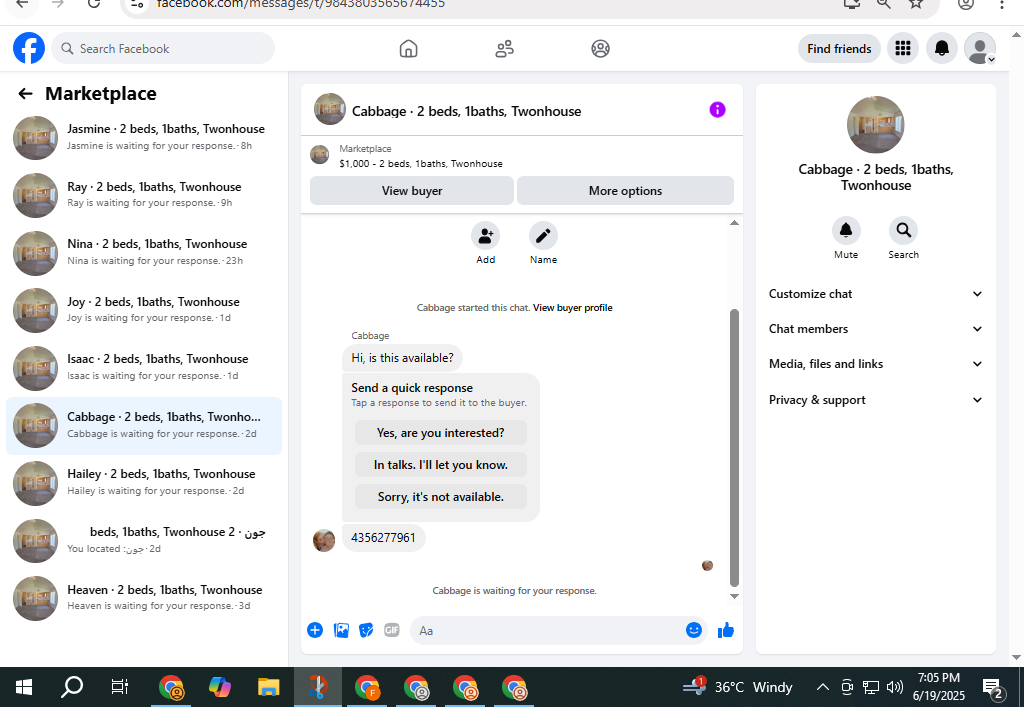The height and width of the screenshot is (707, 1024).
Task: Open Windows Start menu
Action: 24,687
